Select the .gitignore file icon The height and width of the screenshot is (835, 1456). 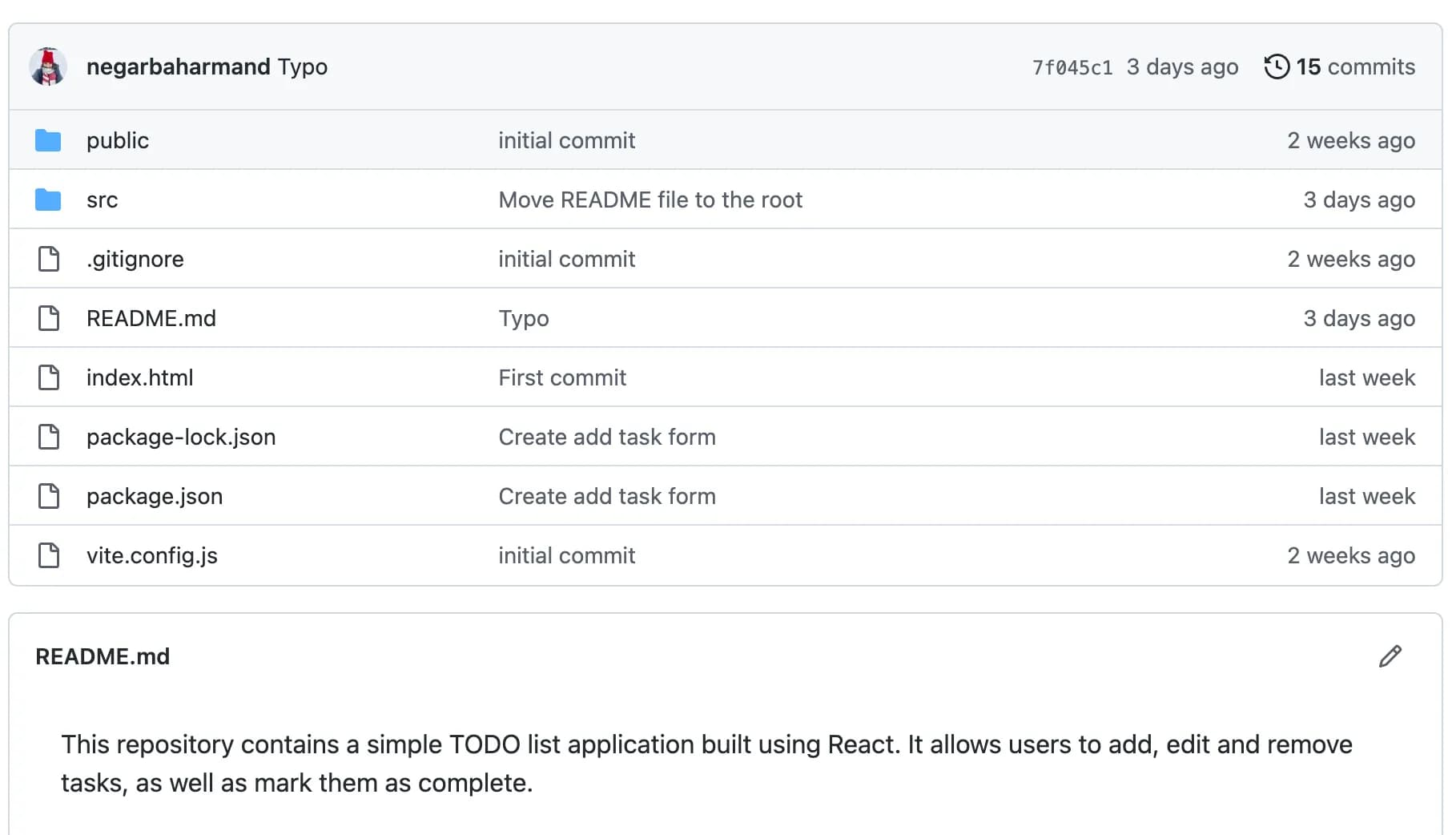point(48,258)
